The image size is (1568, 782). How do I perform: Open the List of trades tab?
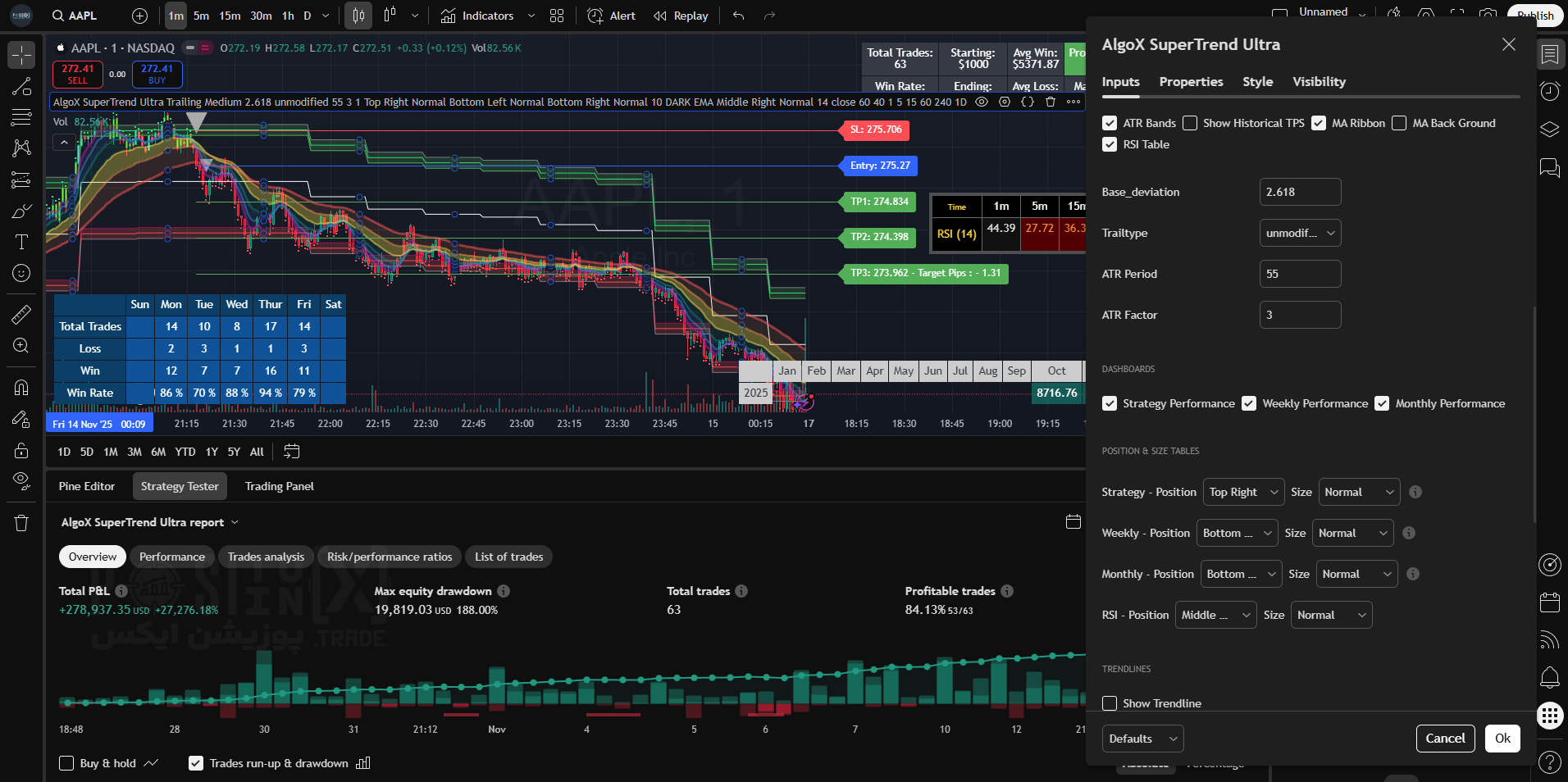tap(508, 557)
